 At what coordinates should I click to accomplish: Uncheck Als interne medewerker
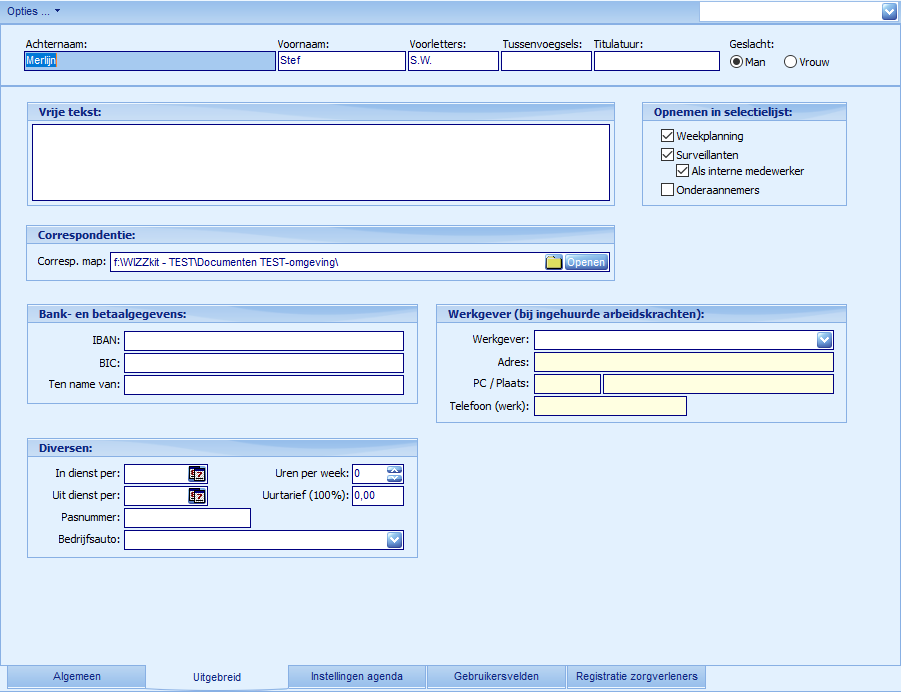click(682, 171)
